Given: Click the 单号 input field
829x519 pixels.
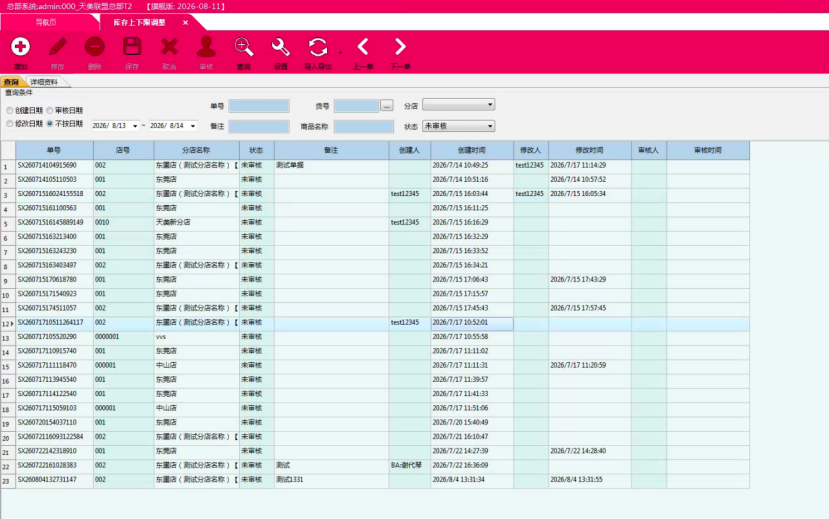Looking at the screenshot, I should (259, 106).
